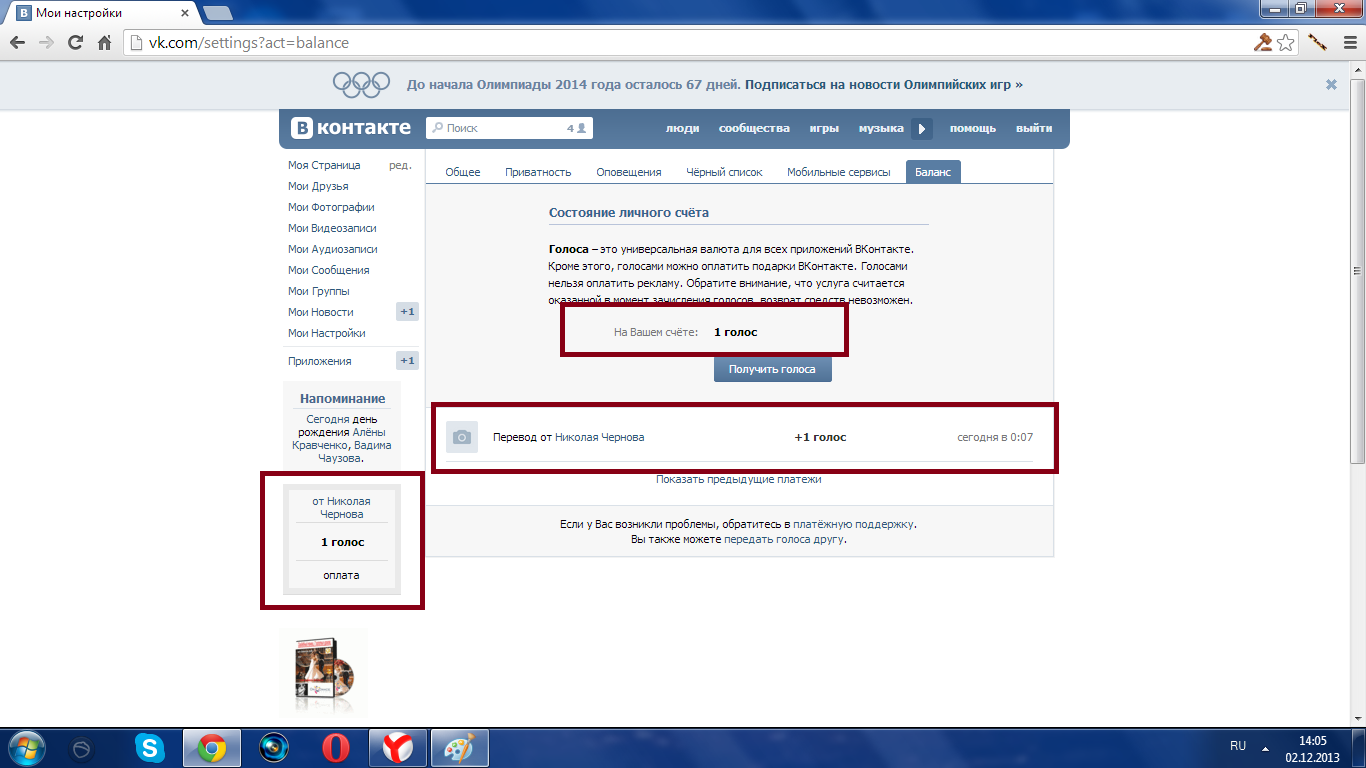Launch Opera from the taskbar

(x=335, y=748)
